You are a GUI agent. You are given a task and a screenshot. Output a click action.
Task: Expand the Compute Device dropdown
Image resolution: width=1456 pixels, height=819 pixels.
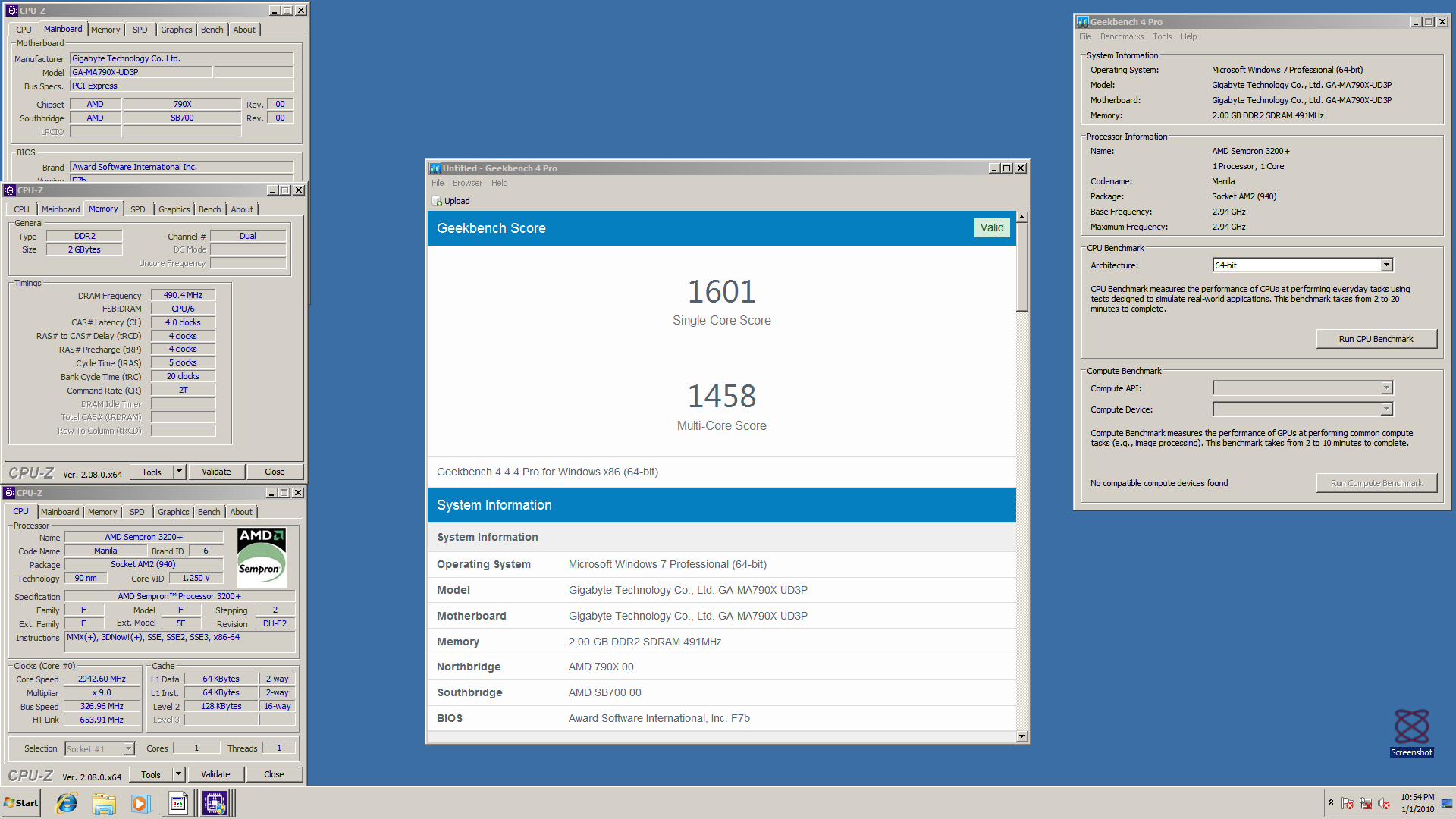[1386, 409]
